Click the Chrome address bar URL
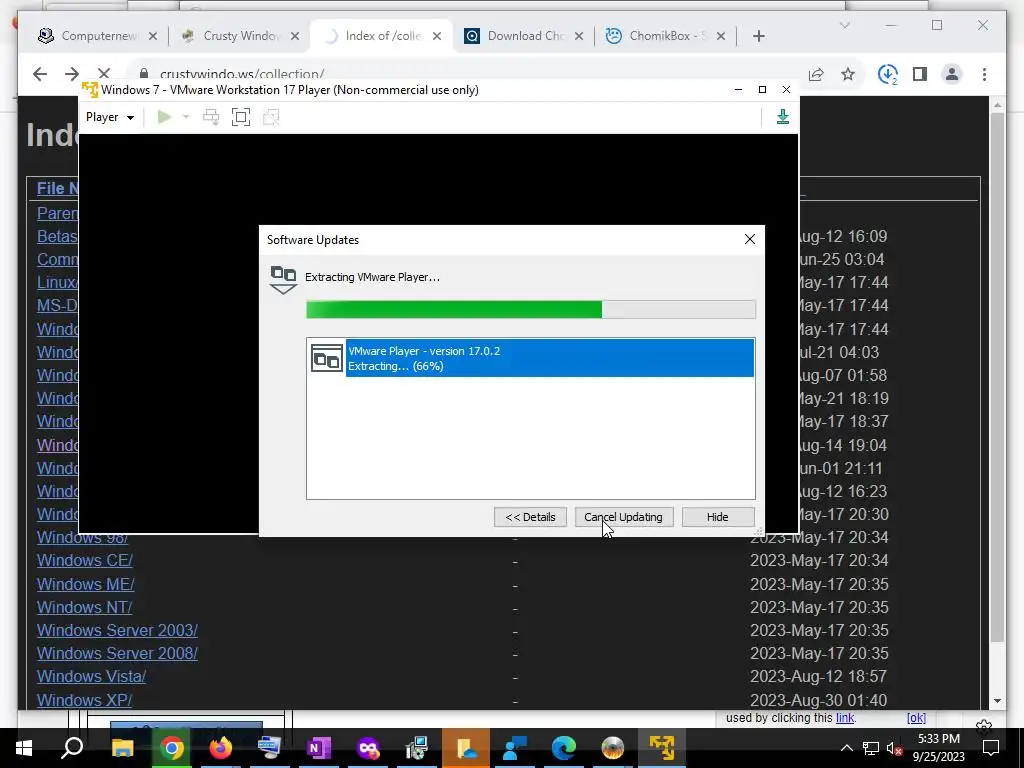 [x=242, y=74]
